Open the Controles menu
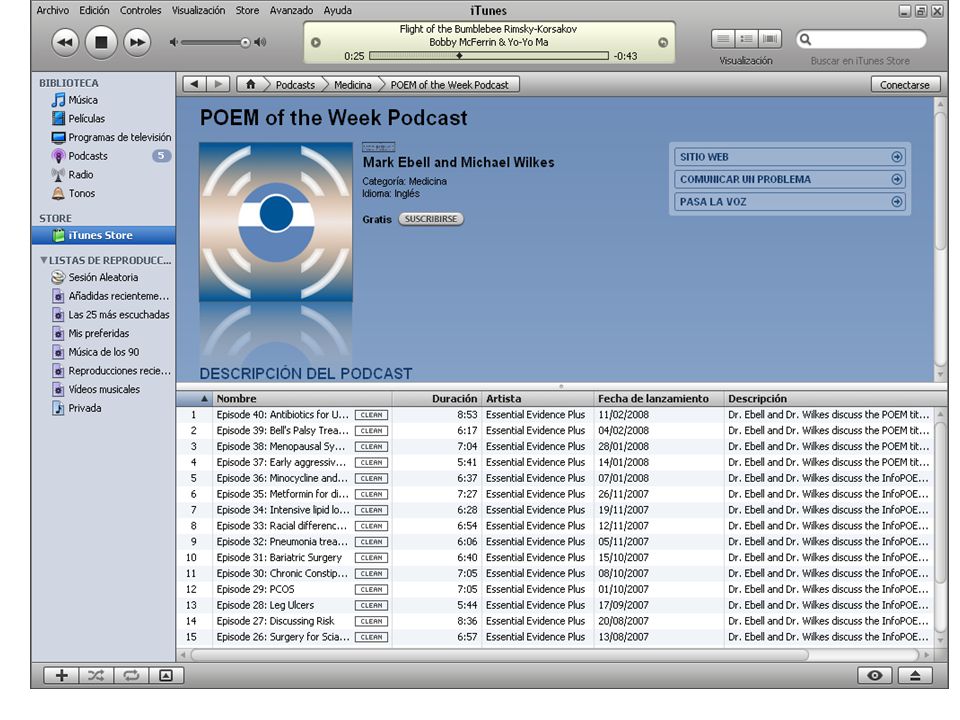 tap(141, 10)
